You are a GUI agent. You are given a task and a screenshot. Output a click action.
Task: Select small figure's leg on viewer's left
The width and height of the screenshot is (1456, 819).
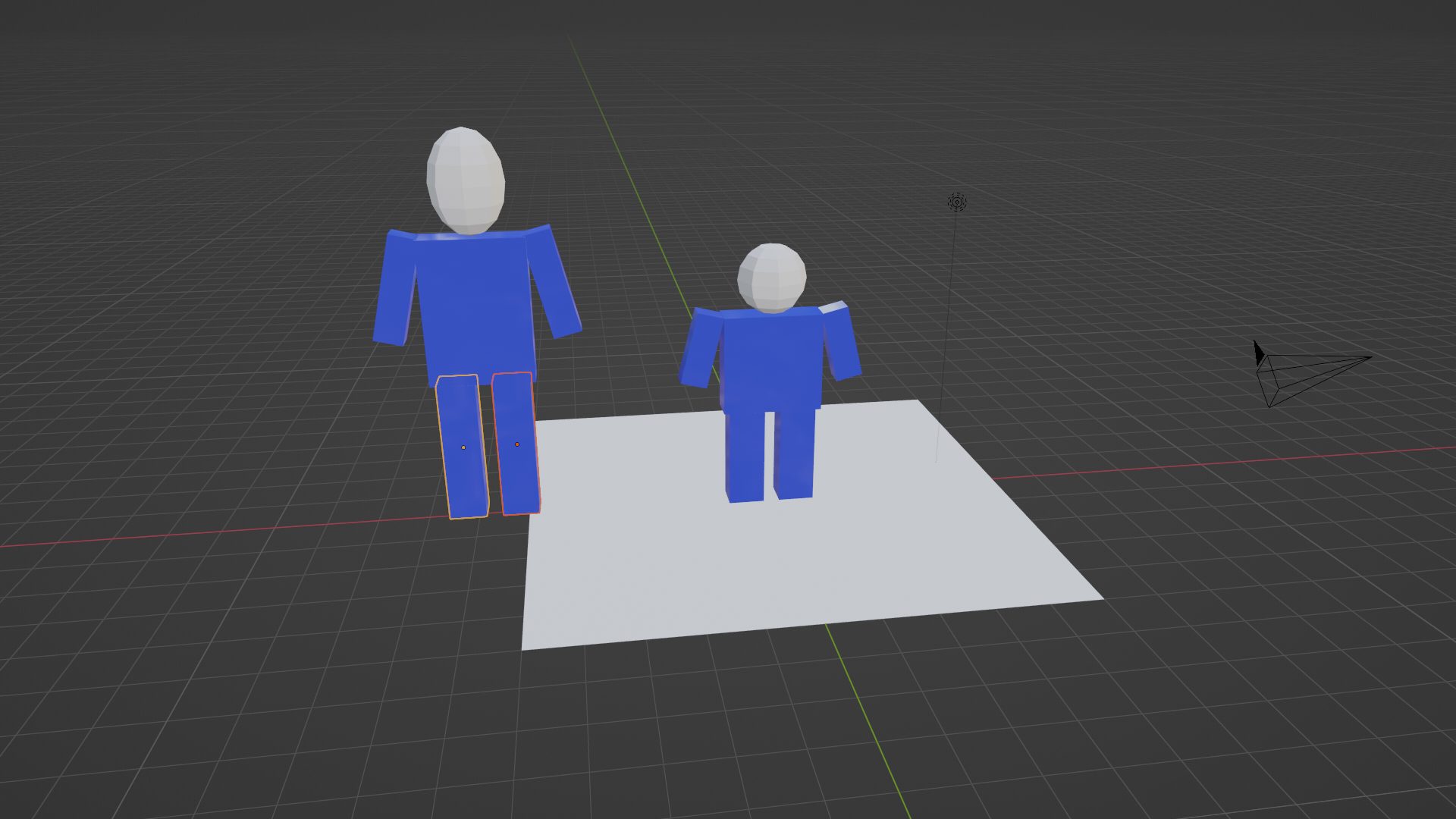(x=745, y=457)
